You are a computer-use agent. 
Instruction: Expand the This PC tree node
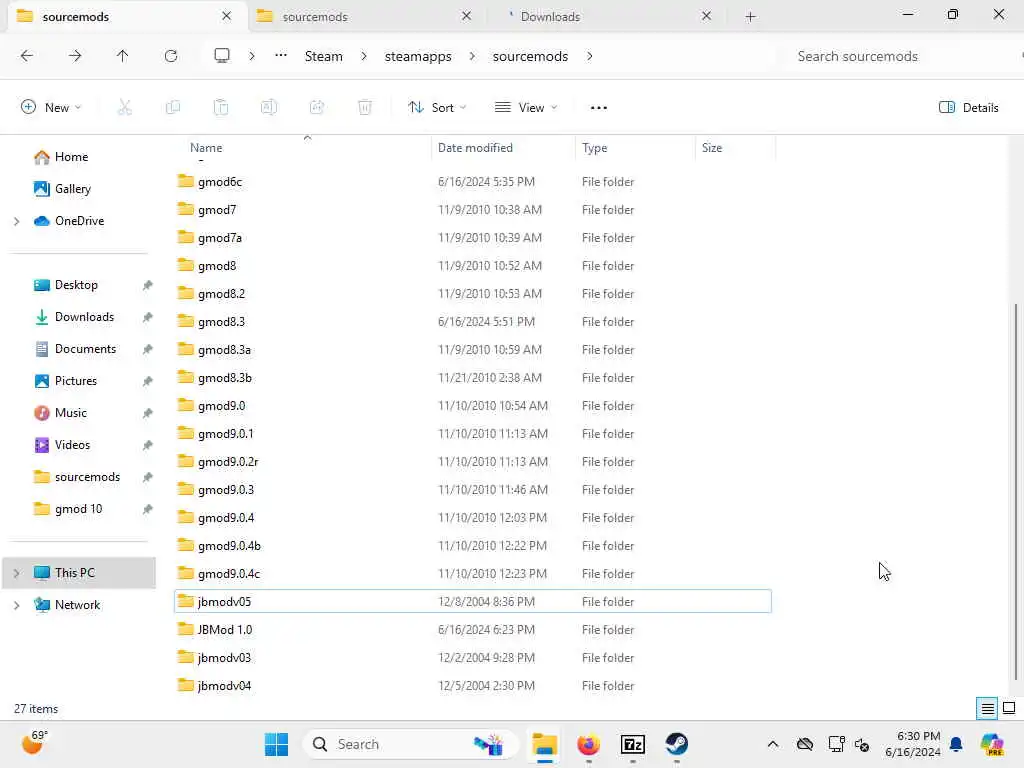(16, 573)
